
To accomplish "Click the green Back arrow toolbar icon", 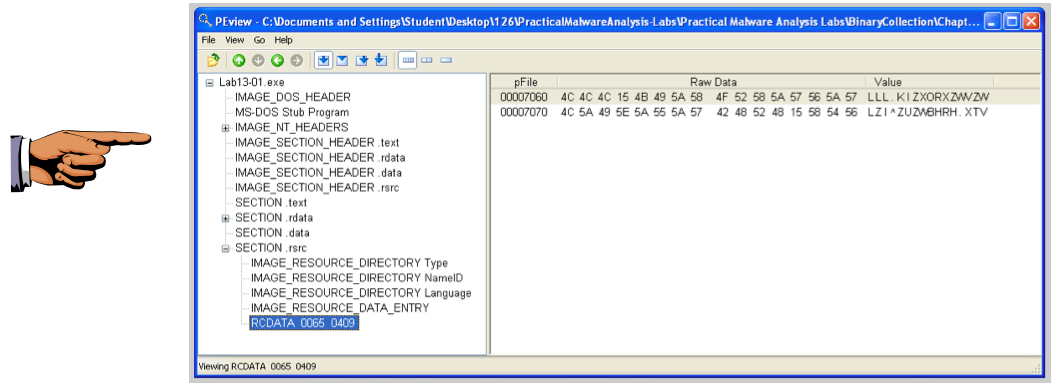I will click(x=277, y=61).
